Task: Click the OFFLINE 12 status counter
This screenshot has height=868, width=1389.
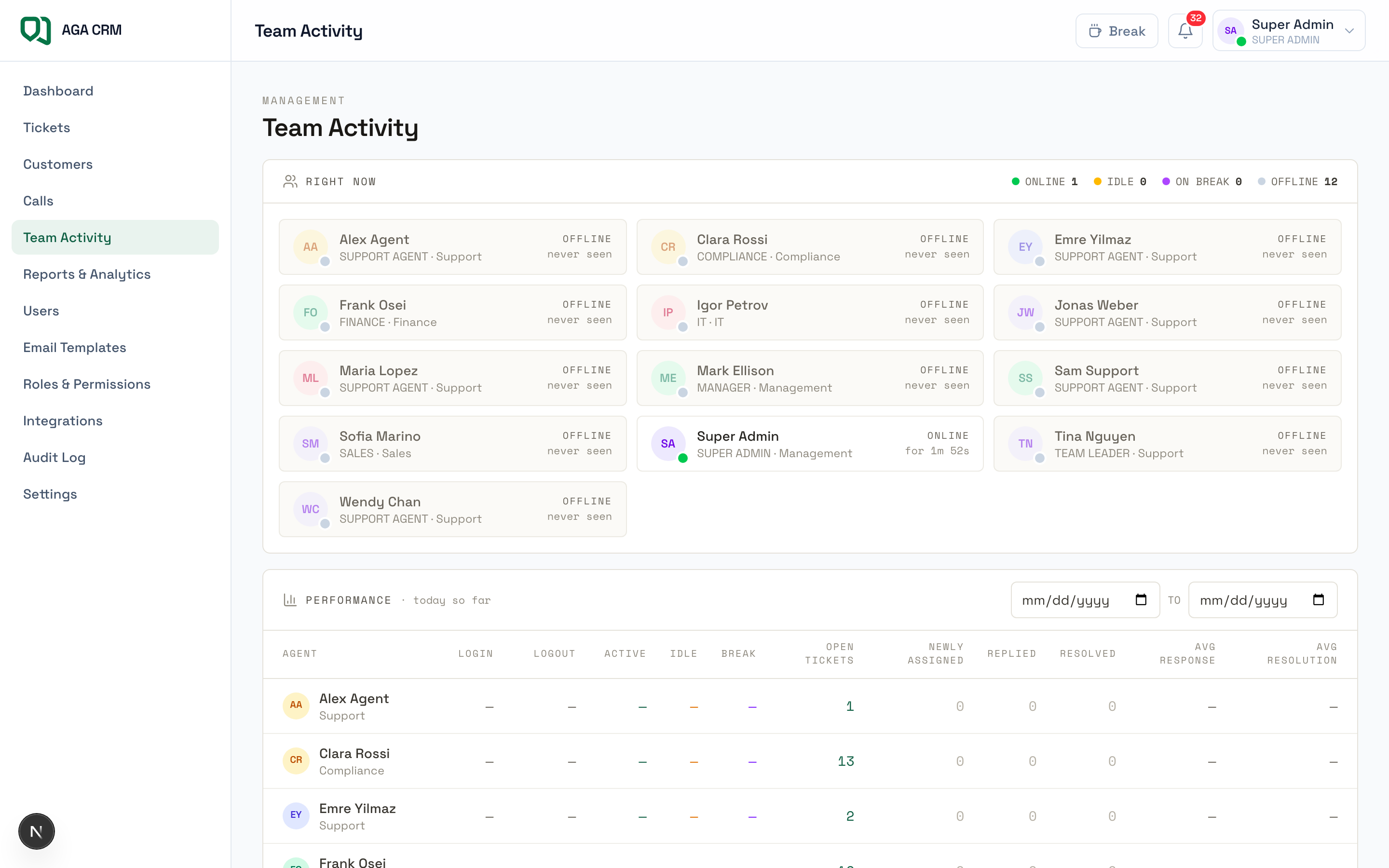Action: point(1297,181)
